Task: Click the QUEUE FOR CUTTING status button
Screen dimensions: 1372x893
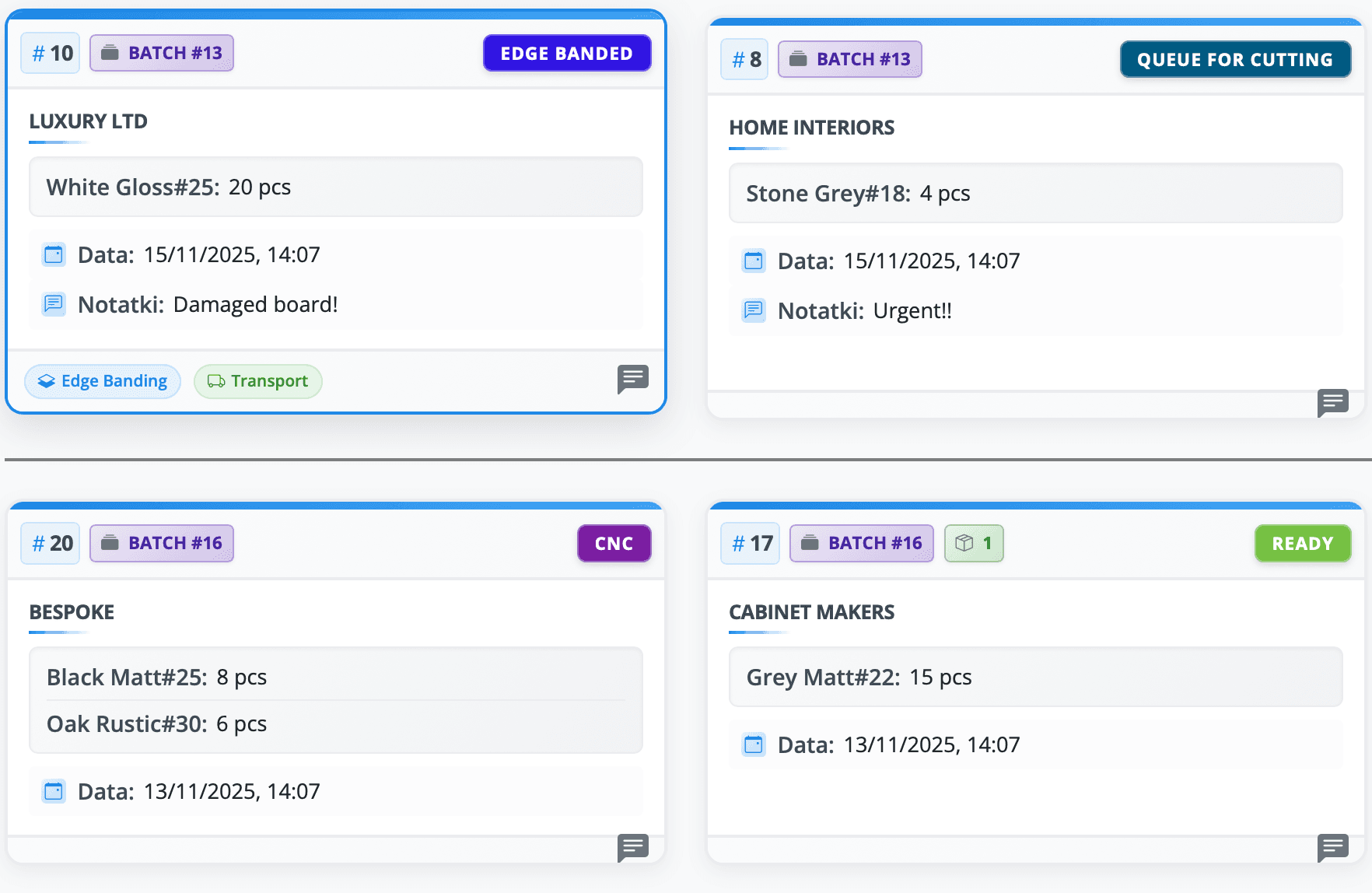Action: click(x=1235, y=59)
